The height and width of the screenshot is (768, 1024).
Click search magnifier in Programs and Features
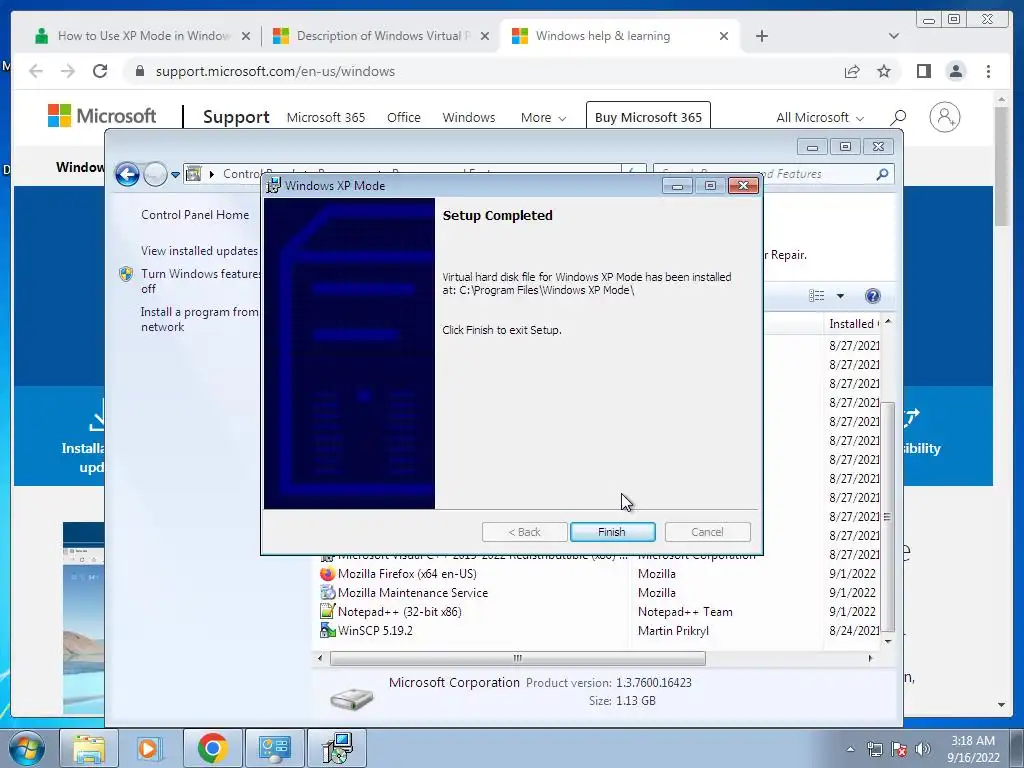(x=882, y=174)
